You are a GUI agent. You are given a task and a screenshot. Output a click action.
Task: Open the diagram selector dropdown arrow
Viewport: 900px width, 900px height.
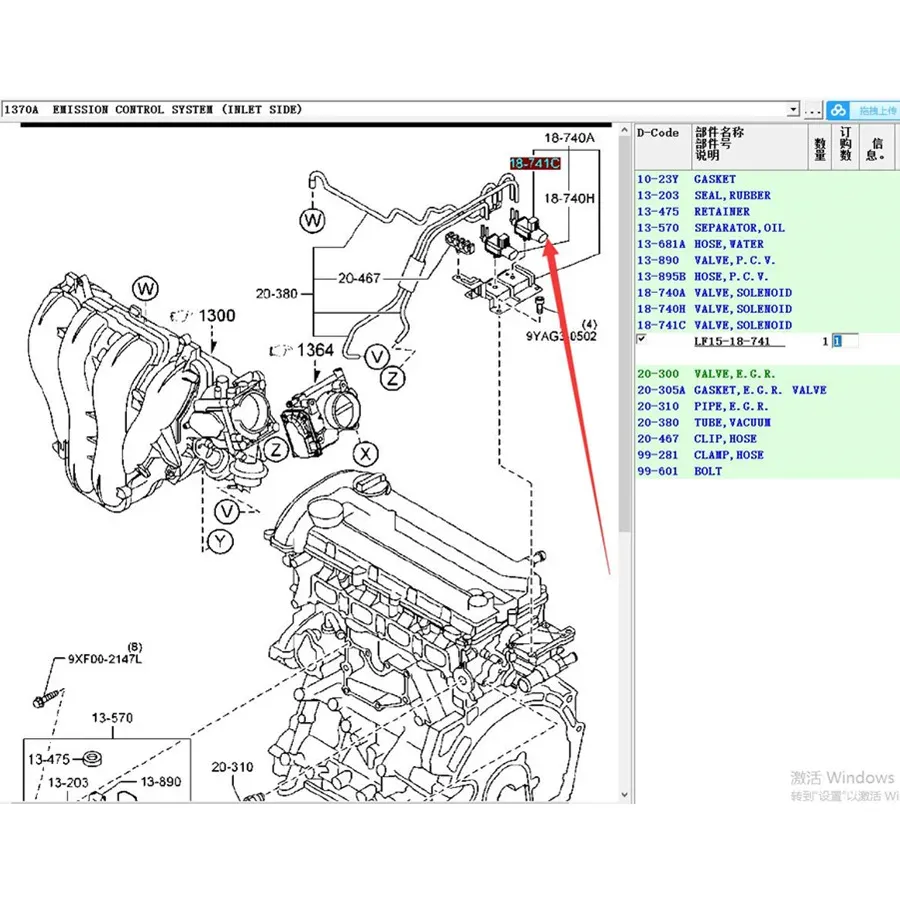tap(793, 110)
